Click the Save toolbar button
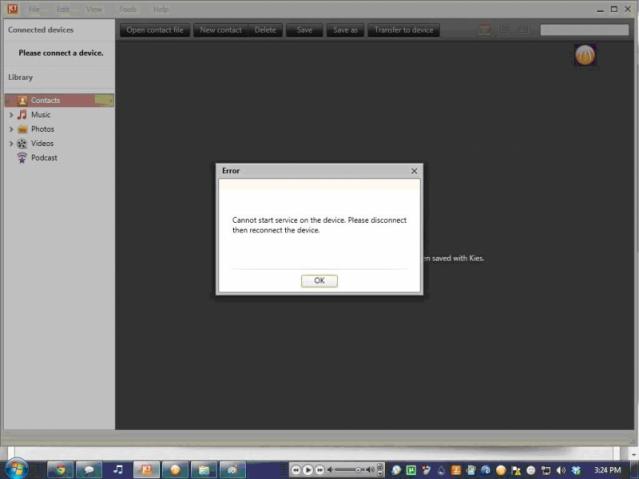The width and height of the screenshot is (639, 479). coord(304,30)
